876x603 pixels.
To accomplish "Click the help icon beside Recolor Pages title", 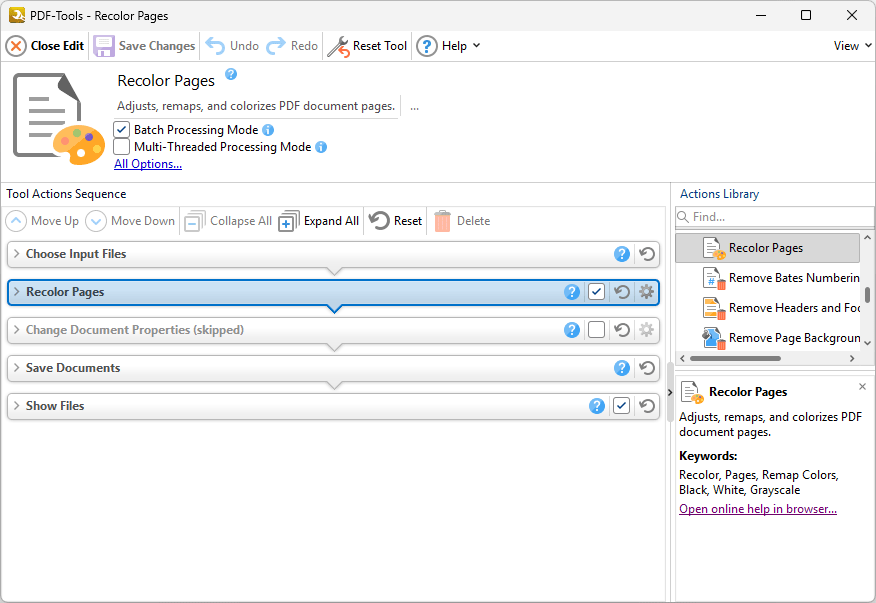I will click(231, 74).
